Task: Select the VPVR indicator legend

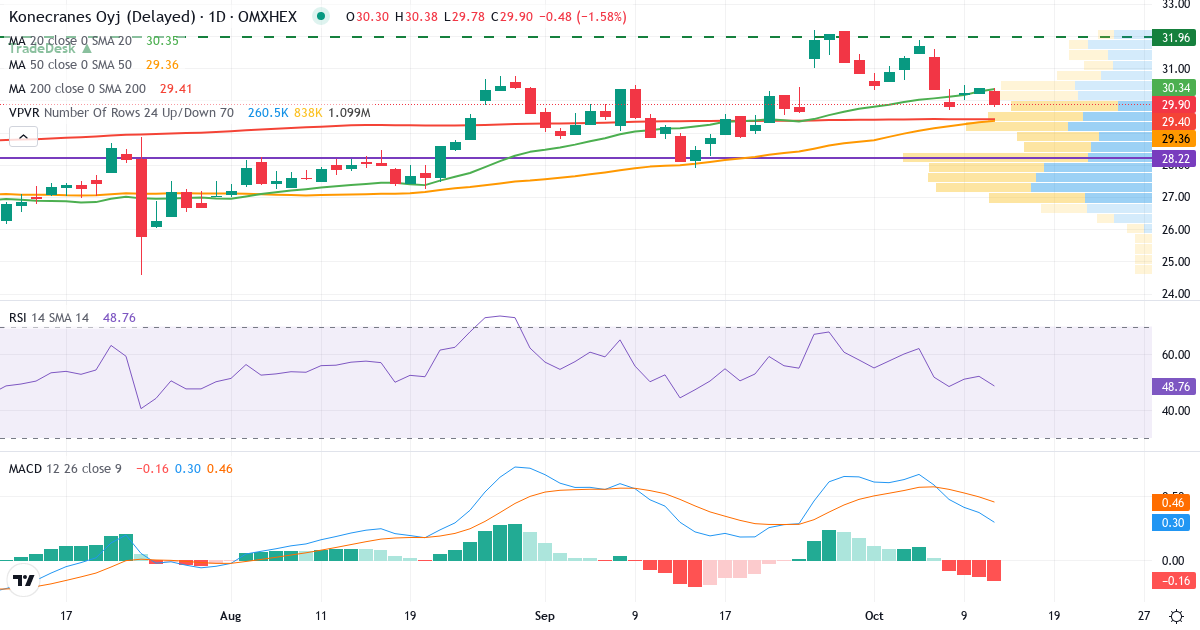Action: point(121,113)
